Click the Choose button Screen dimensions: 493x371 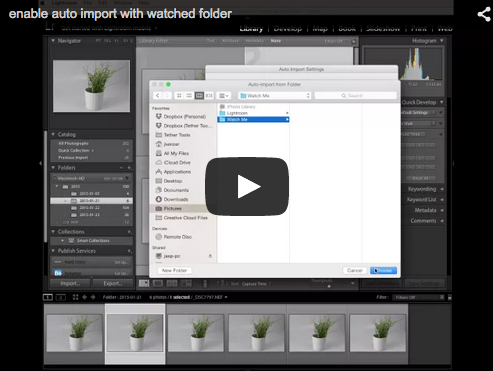[x=383, y=270]
